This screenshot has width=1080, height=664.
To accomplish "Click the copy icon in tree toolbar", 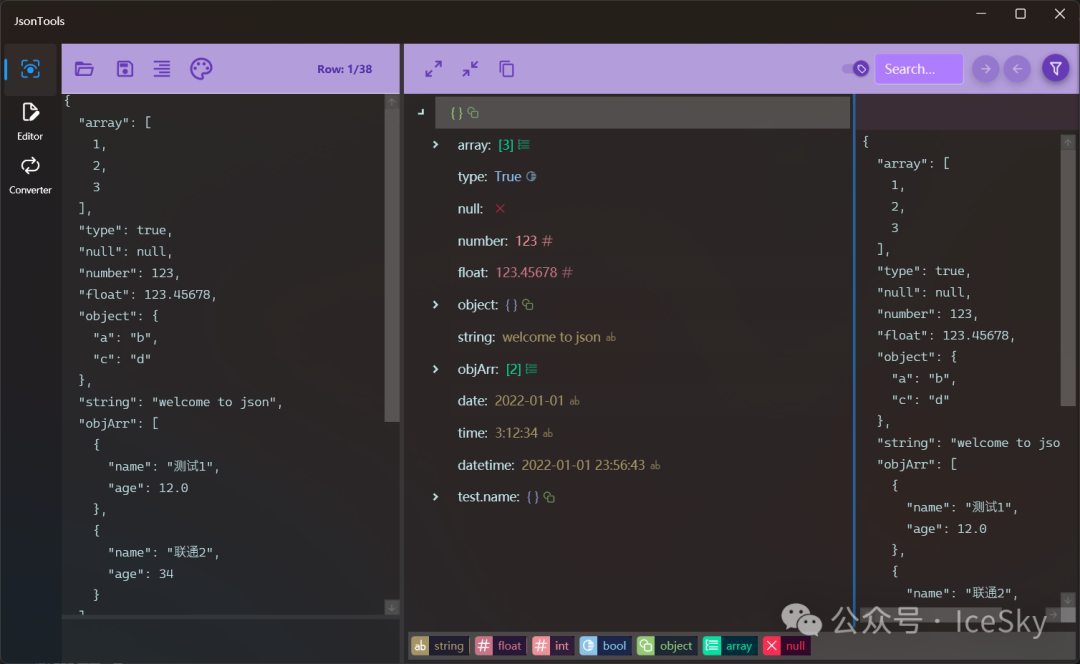I will (x=507, y=69).
